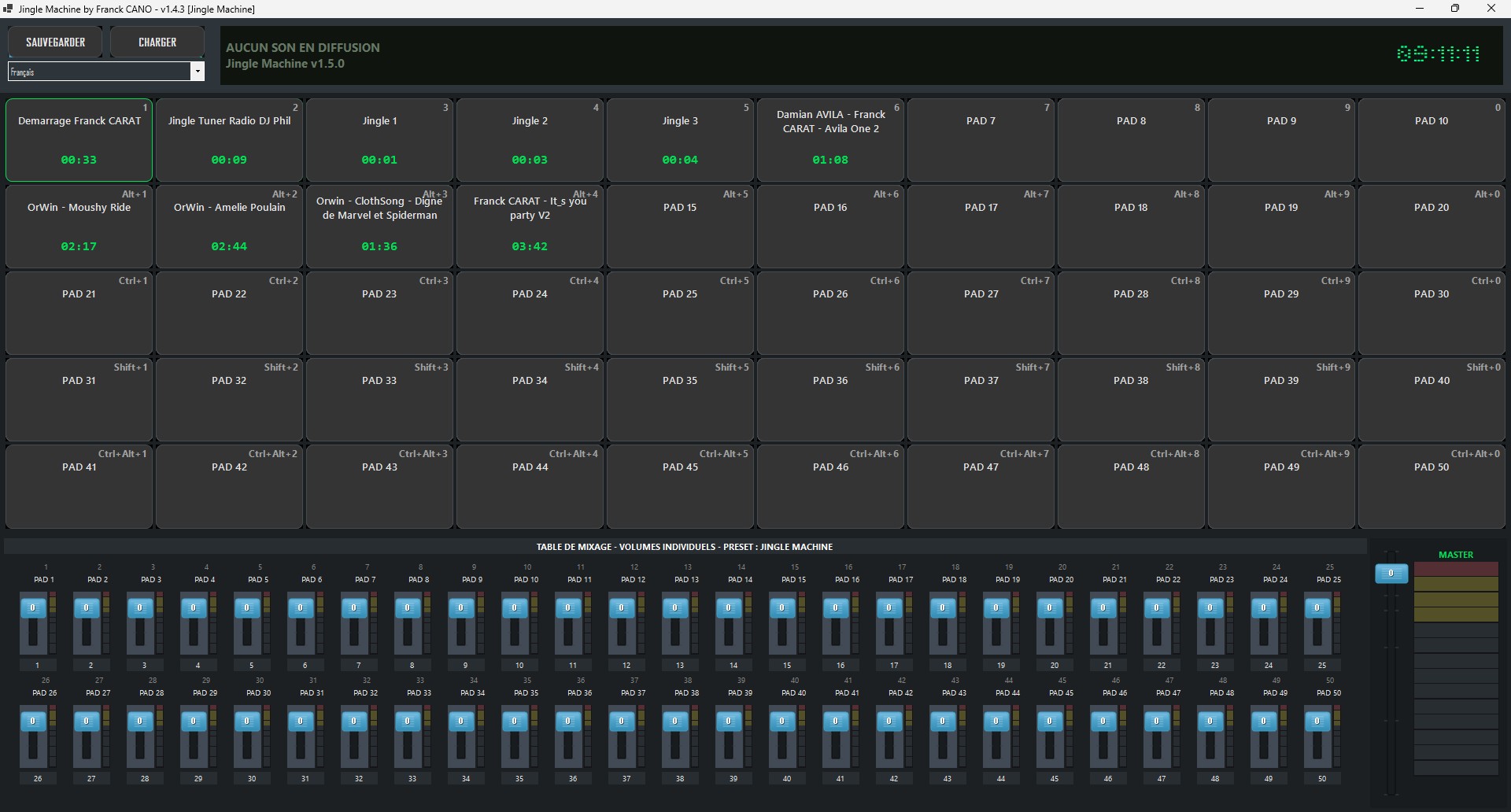Viewport: 1511px width, 812px height.
Task: Click the PAD 45 mixer volume fader
Action: pos(1050,721)
